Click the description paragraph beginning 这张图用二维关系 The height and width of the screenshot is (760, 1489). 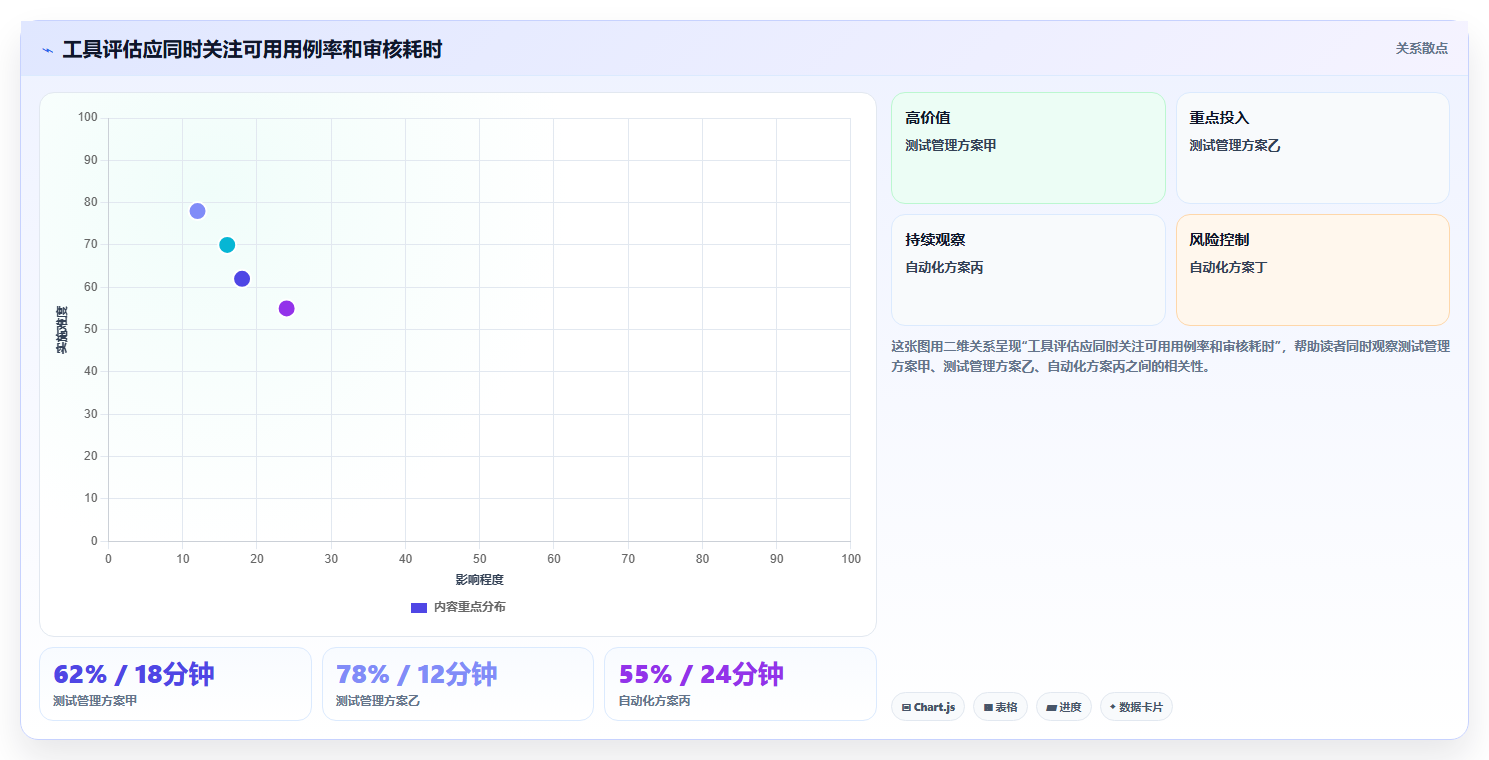pos(1170,356)
